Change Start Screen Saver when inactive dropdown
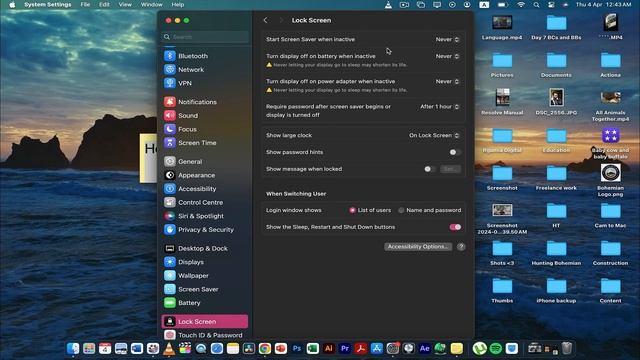The image size is (640, 360). [447, 40]
